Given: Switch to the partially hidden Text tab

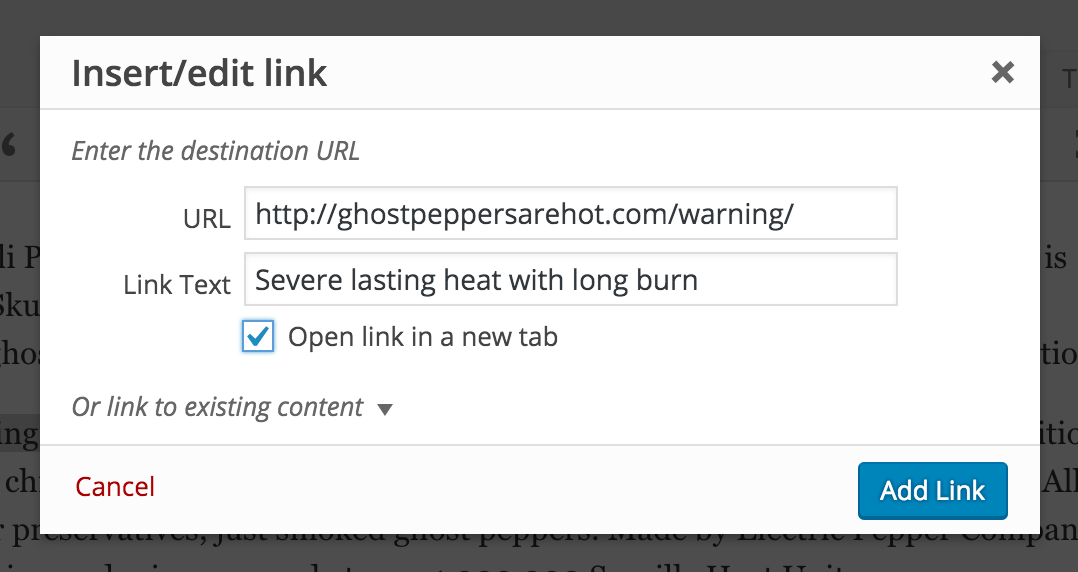Looking at the screenshot, I should (1069, 79).
